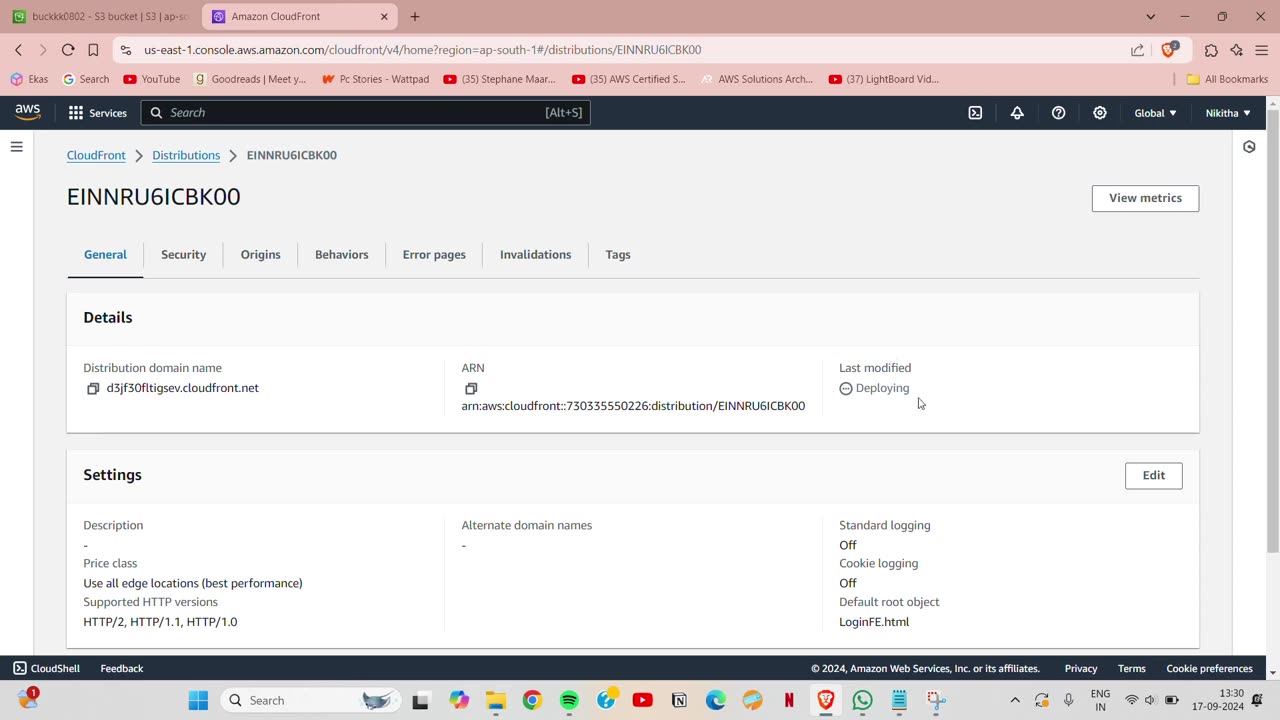Click the browser address bar
This screenshot has width=1280, height=720.
point(630,49)
